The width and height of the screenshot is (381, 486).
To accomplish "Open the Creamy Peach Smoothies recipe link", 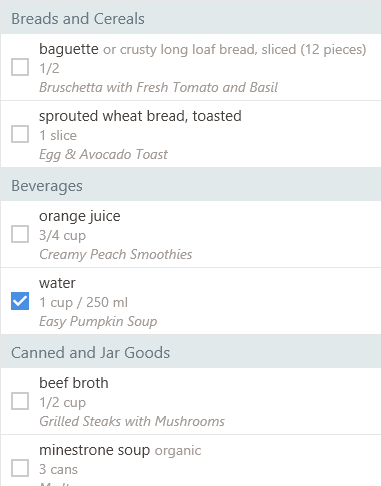I will (x=116, y=254).
